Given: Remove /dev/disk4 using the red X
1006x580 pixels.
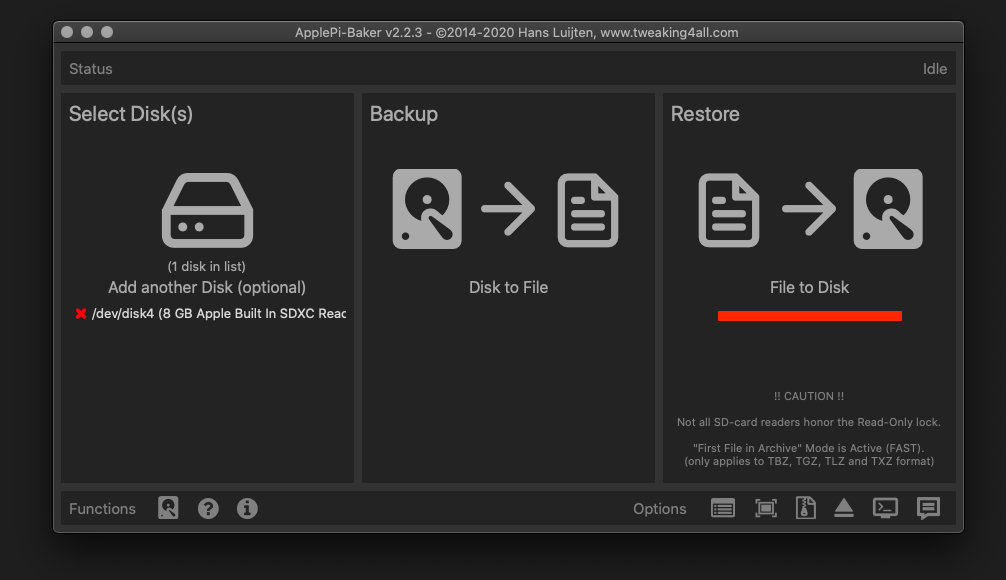Looking at the screenshot, I should [81, 314].
